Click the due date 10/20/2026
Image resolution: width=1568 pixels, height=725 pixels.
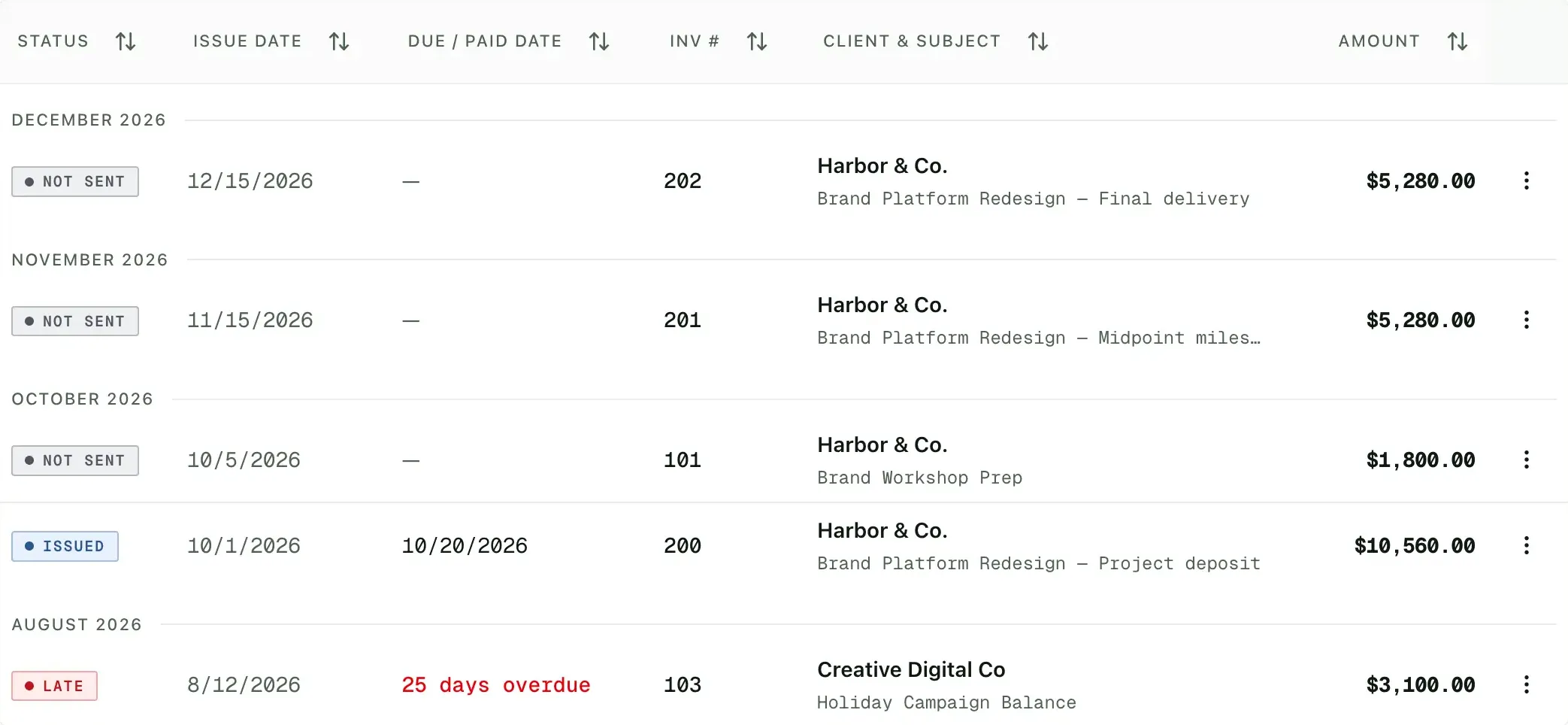point(465,546)
